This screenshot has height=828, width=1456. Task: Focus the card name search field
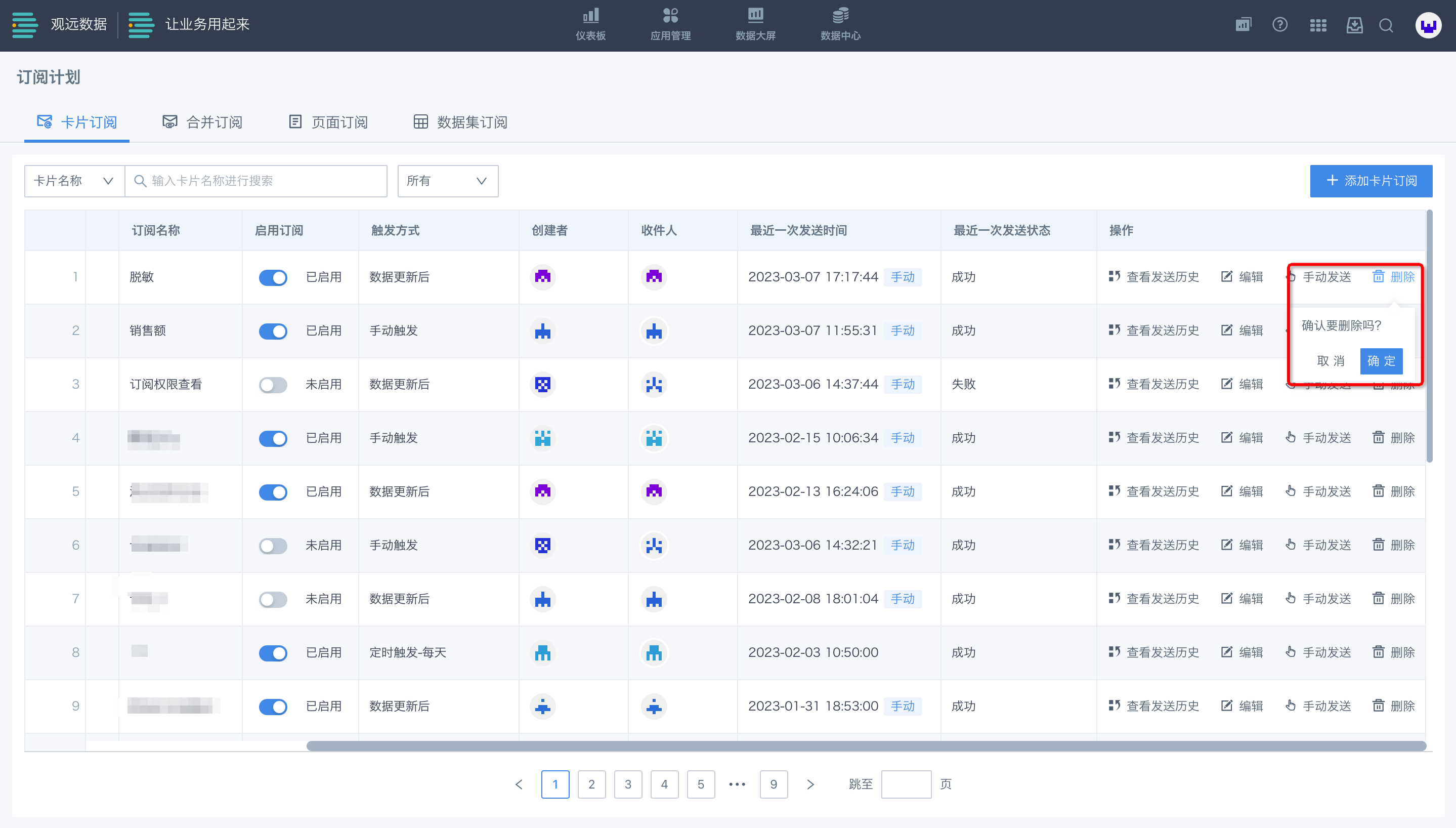[x=256, y=181]
